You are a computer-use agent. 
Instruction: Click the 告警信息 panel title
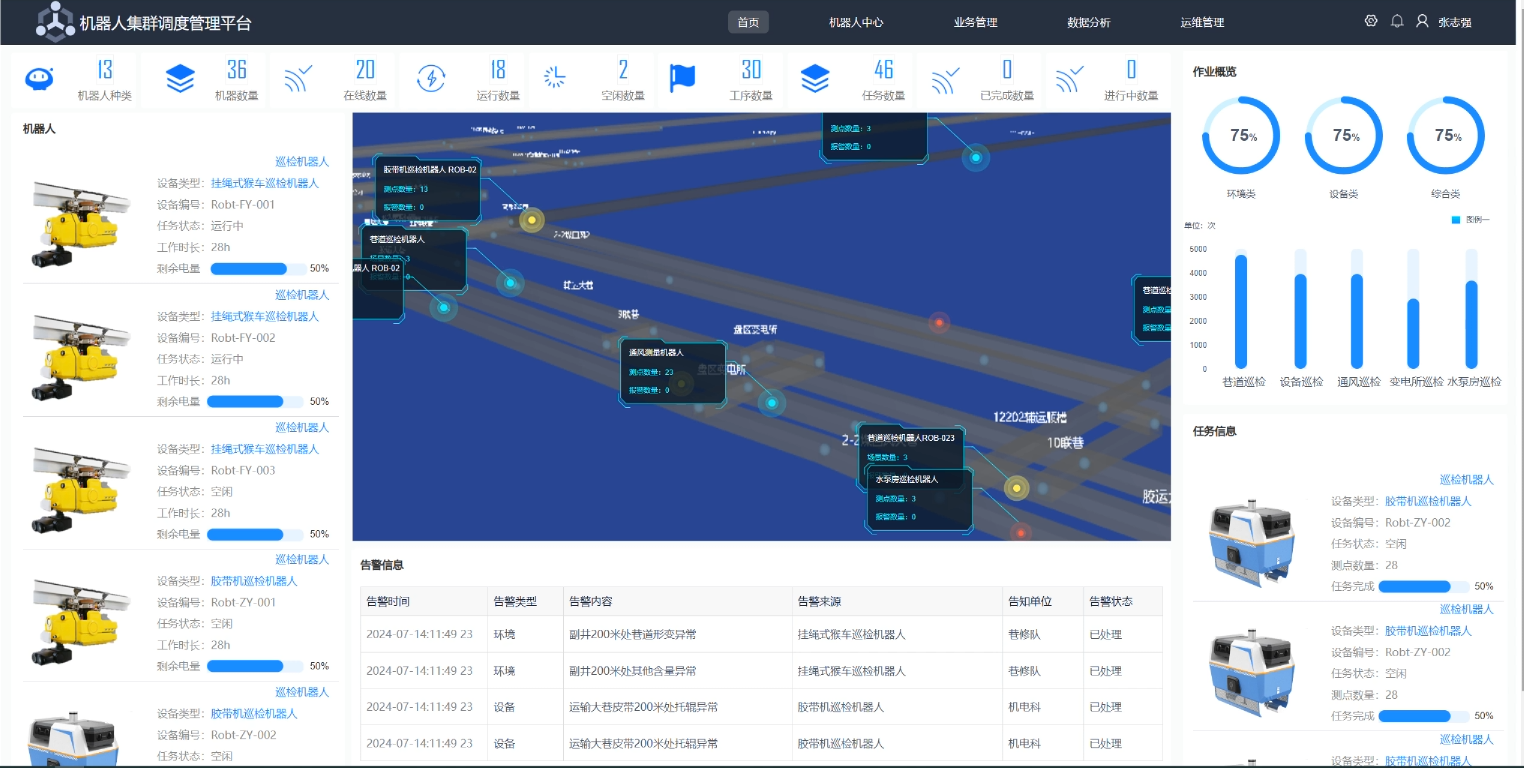(382, 565)
